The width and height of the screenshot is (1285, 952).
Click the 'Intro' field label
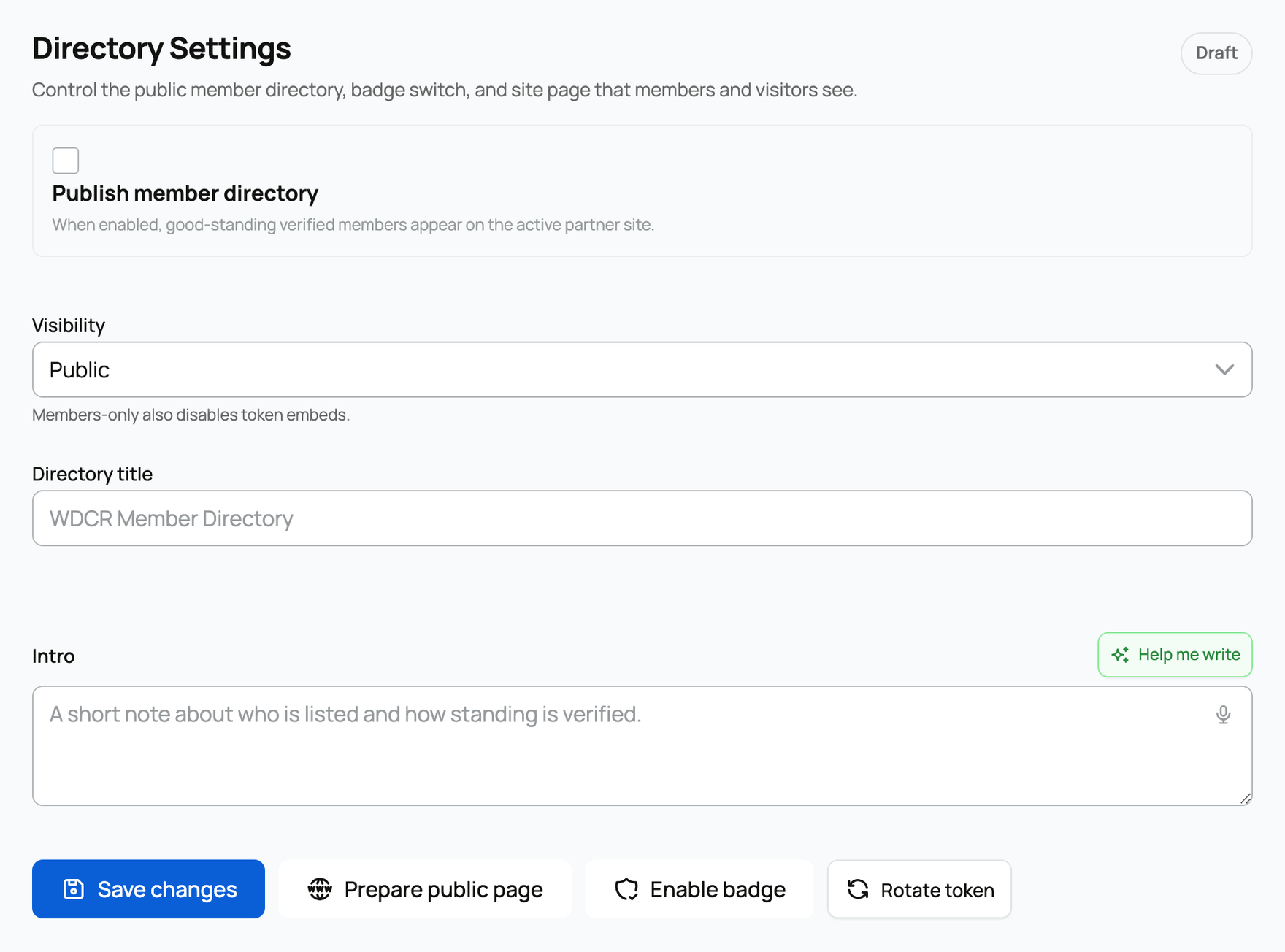(53, 656)
